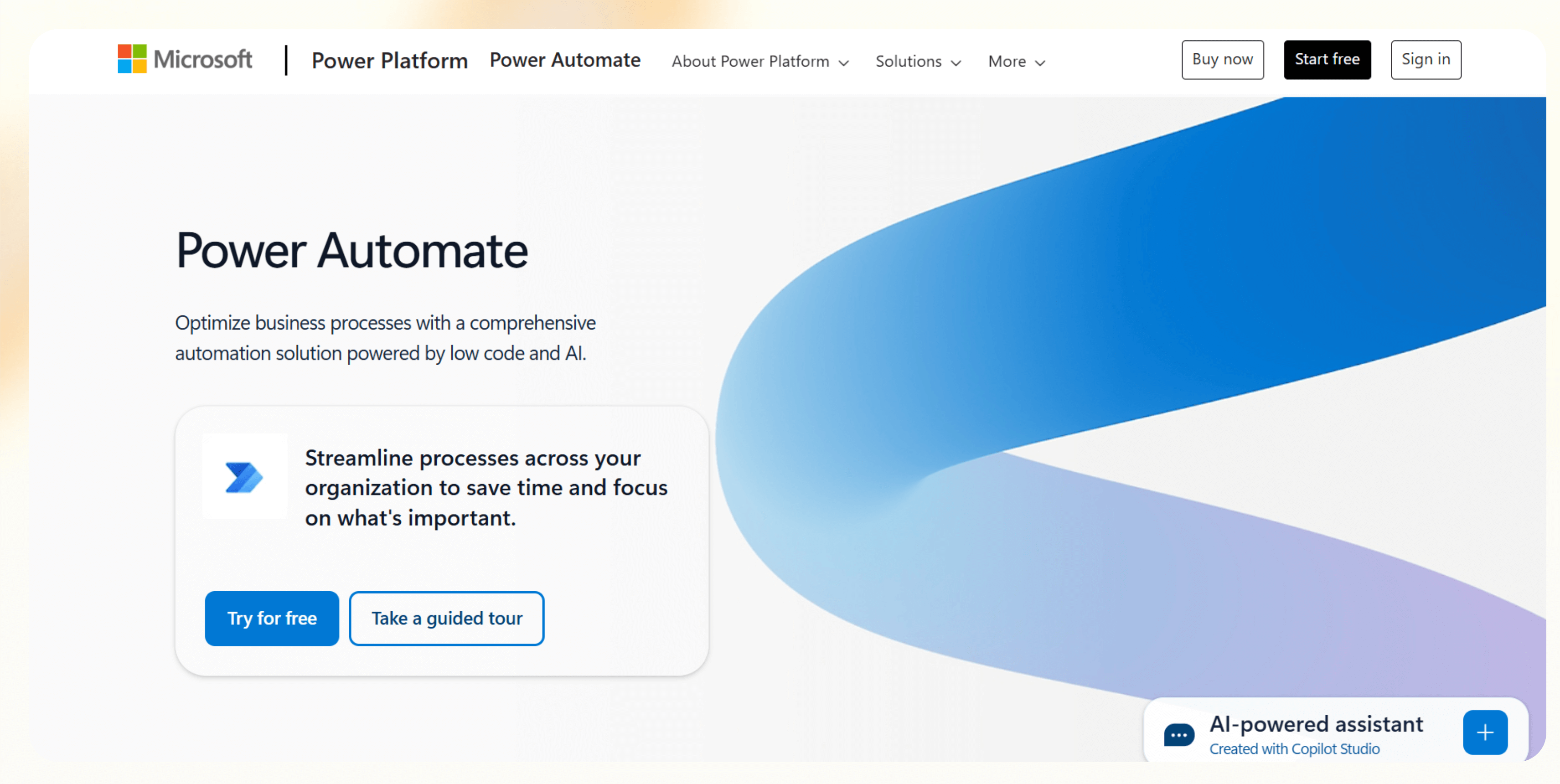1560x784 pixels.
Task: Click the chevron next to Solutions
Action: [956, 63]
